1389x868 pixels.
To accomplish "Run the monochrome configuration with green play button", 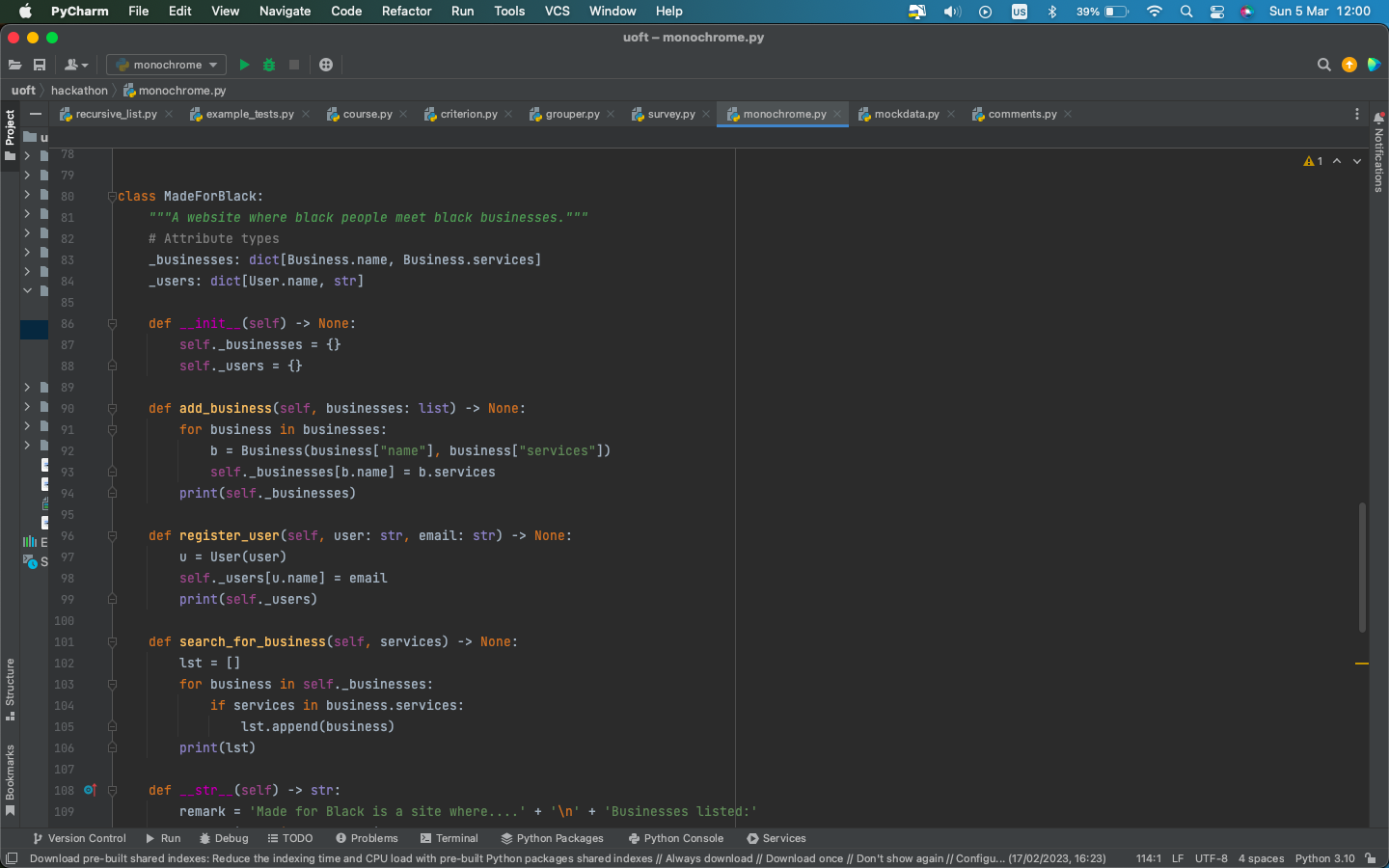I will tap(244, 65).
